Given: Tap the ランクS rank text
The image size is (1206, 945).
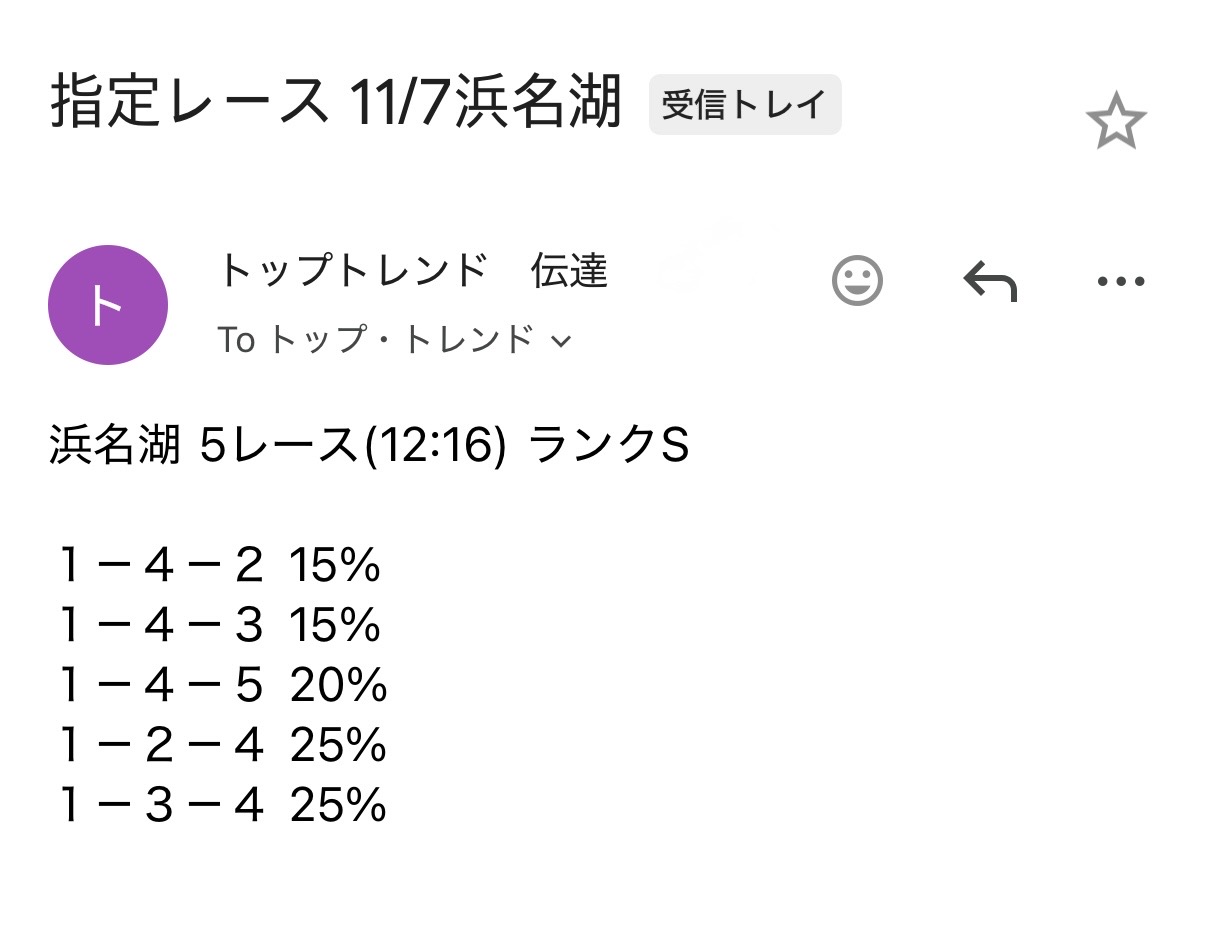Looking at the screenshot, I should 608,447.
